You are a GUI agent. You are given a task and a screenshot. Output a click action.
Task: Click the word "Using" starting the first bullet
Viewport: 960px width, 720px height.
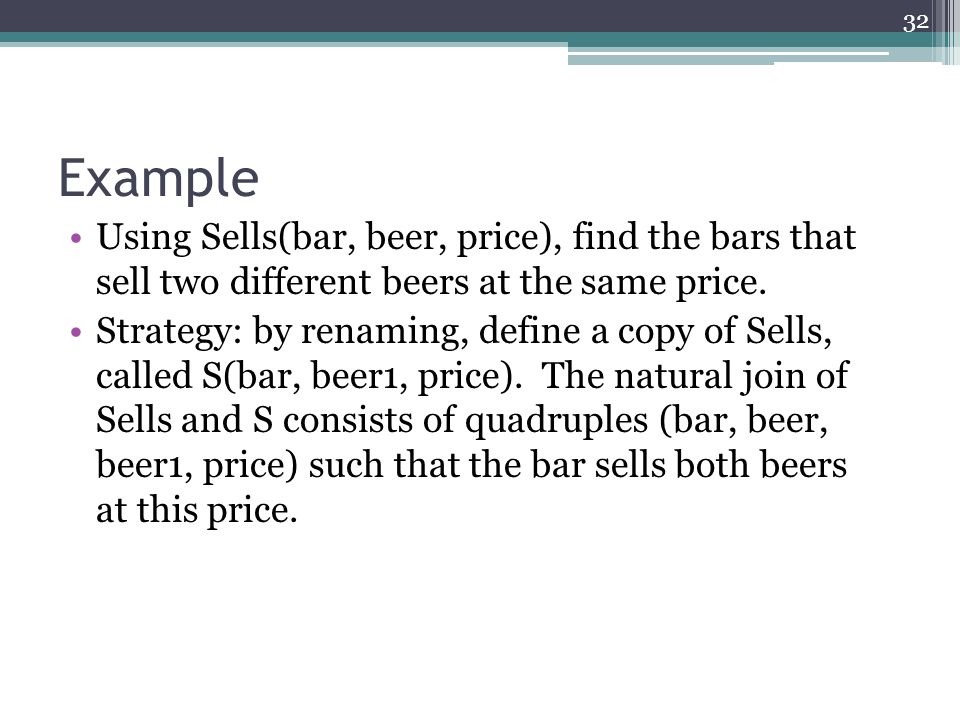[144, 239]
